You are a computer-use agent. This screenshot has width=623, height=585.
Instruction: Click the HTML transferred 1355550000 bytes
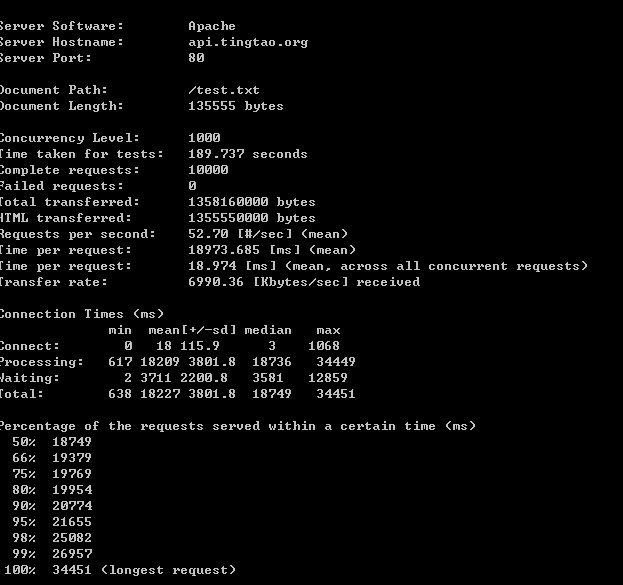pos(252,218)
